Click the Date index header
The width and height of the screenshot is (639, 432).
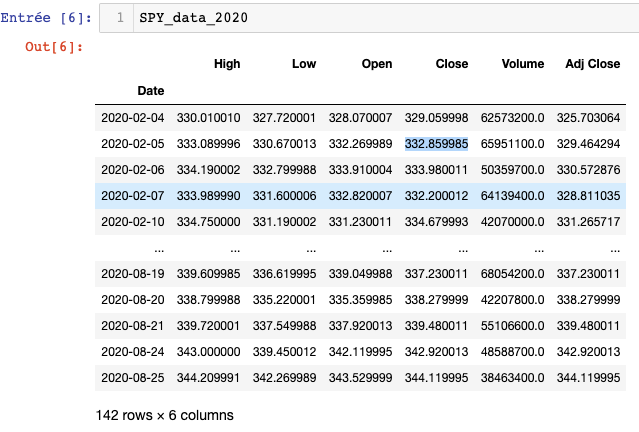coord(150,90)
